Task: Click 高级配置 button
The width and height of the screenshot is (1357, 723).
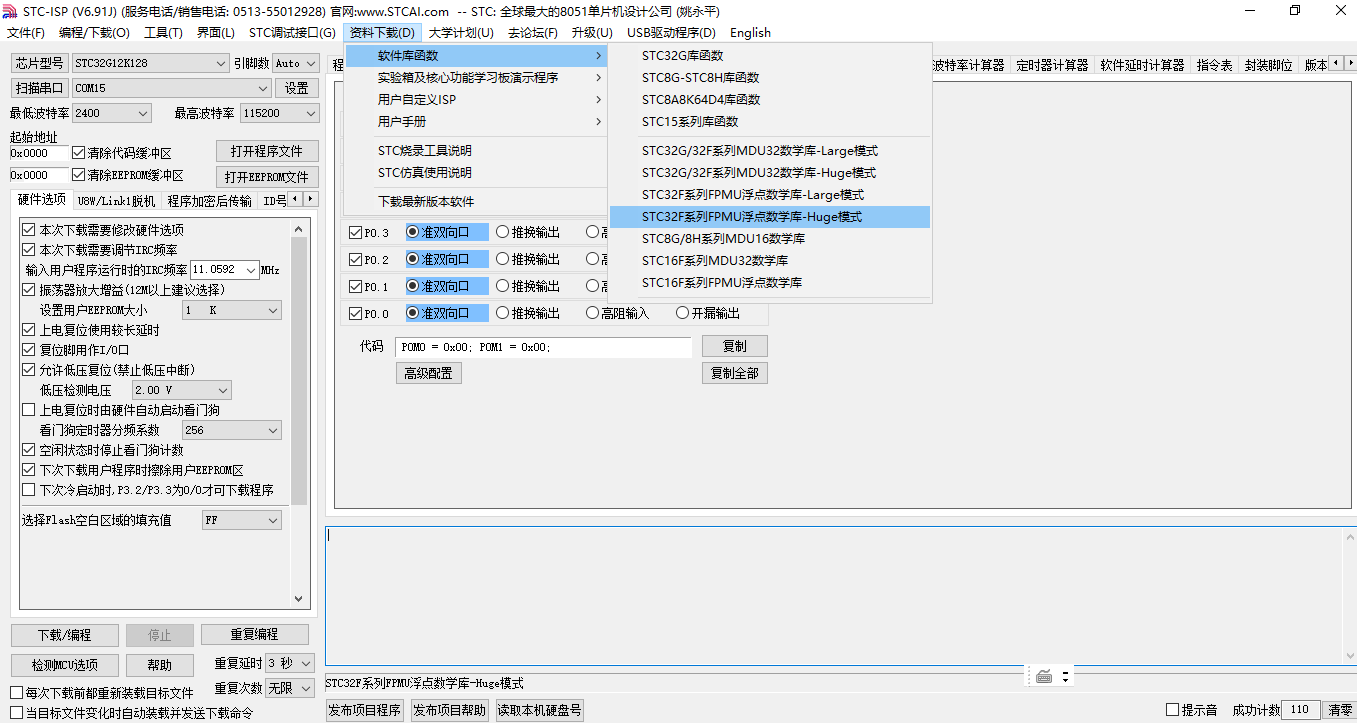Action: click(428, 373)
